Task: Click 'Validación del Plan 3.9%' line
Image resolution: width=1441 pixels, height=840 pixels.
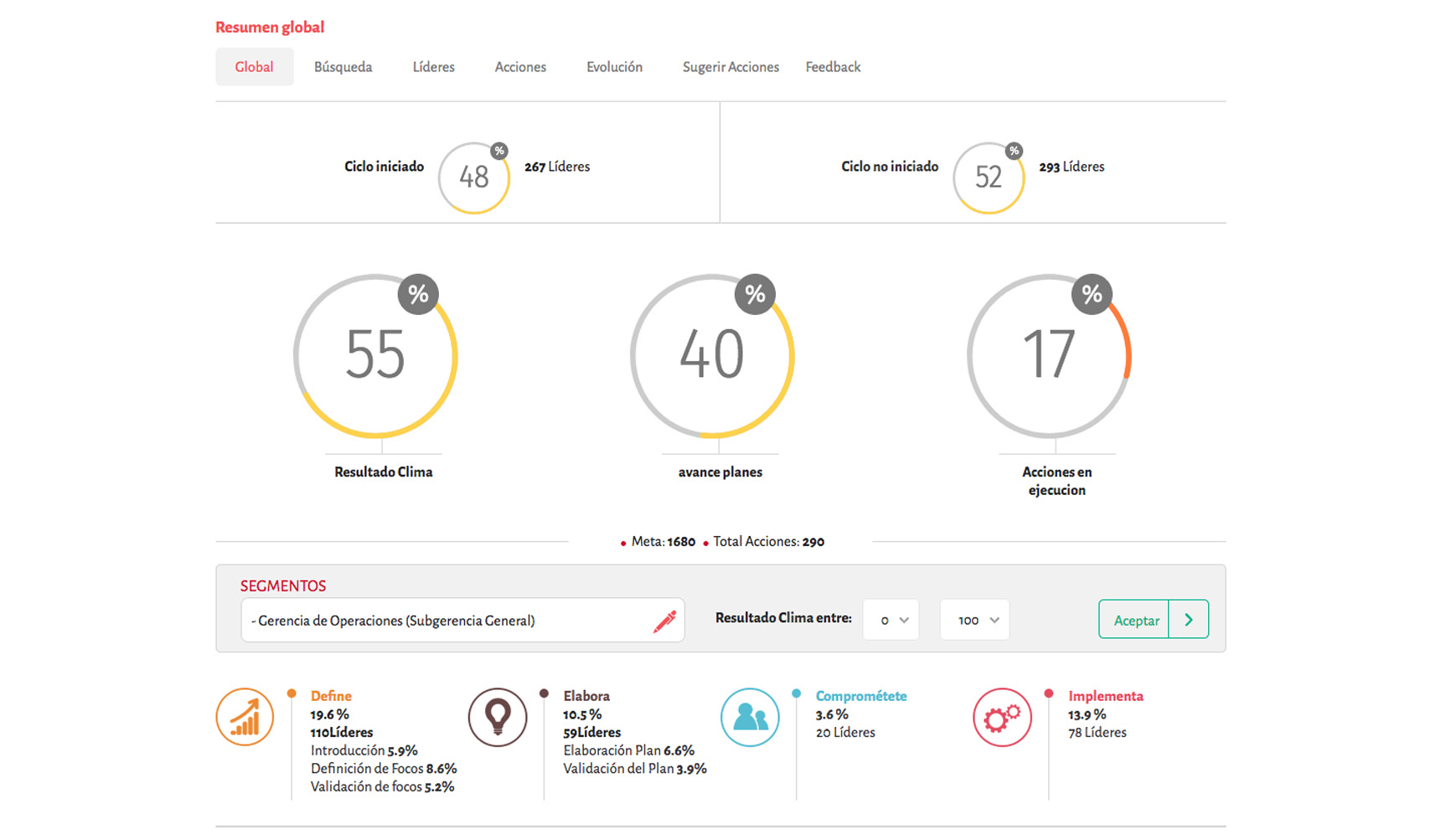Action: point(634,769)
